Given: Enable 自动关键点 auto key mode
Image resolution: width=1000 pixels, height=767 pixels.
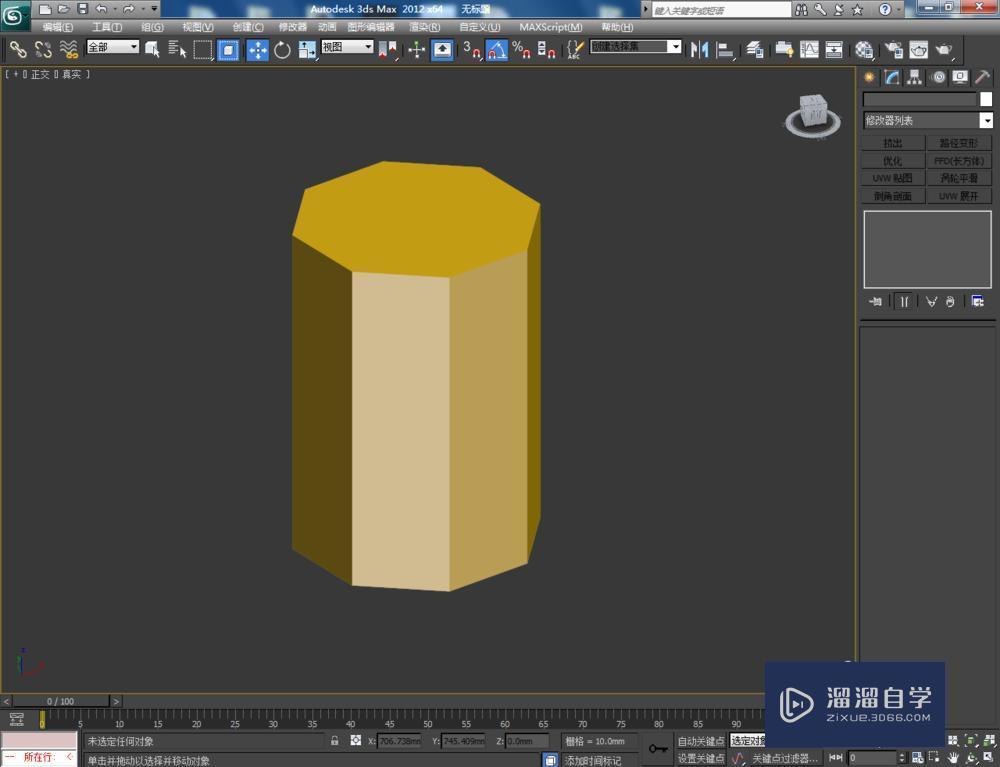Looking at the screenshot, I should pyautogui.click(x=702, y=740).
